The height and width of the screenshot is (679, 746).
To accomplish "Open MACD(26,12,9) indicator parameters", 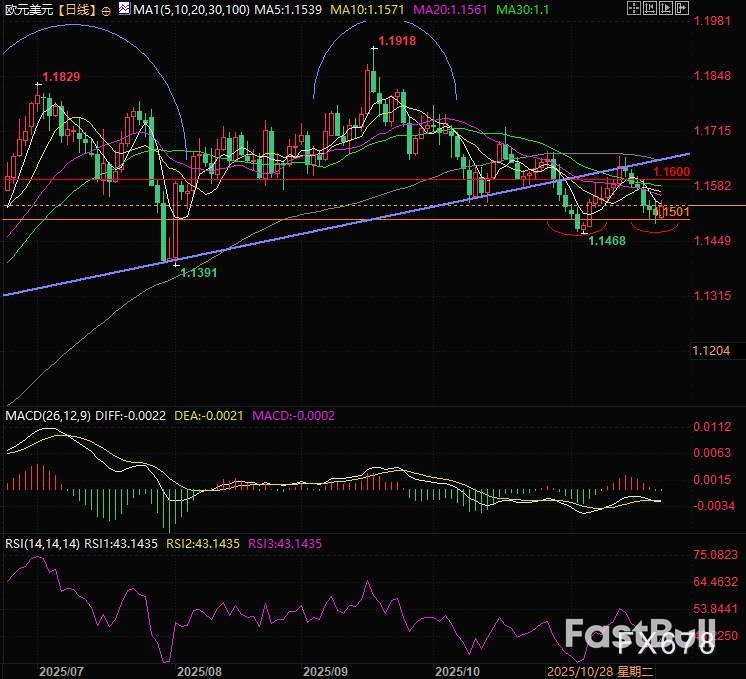I will [47, 415].
